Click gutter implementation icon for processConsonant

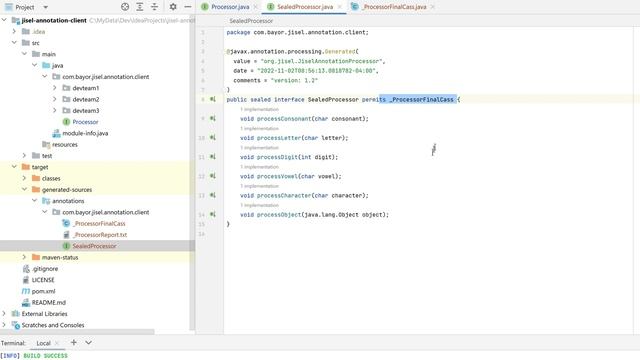(213, 118)
